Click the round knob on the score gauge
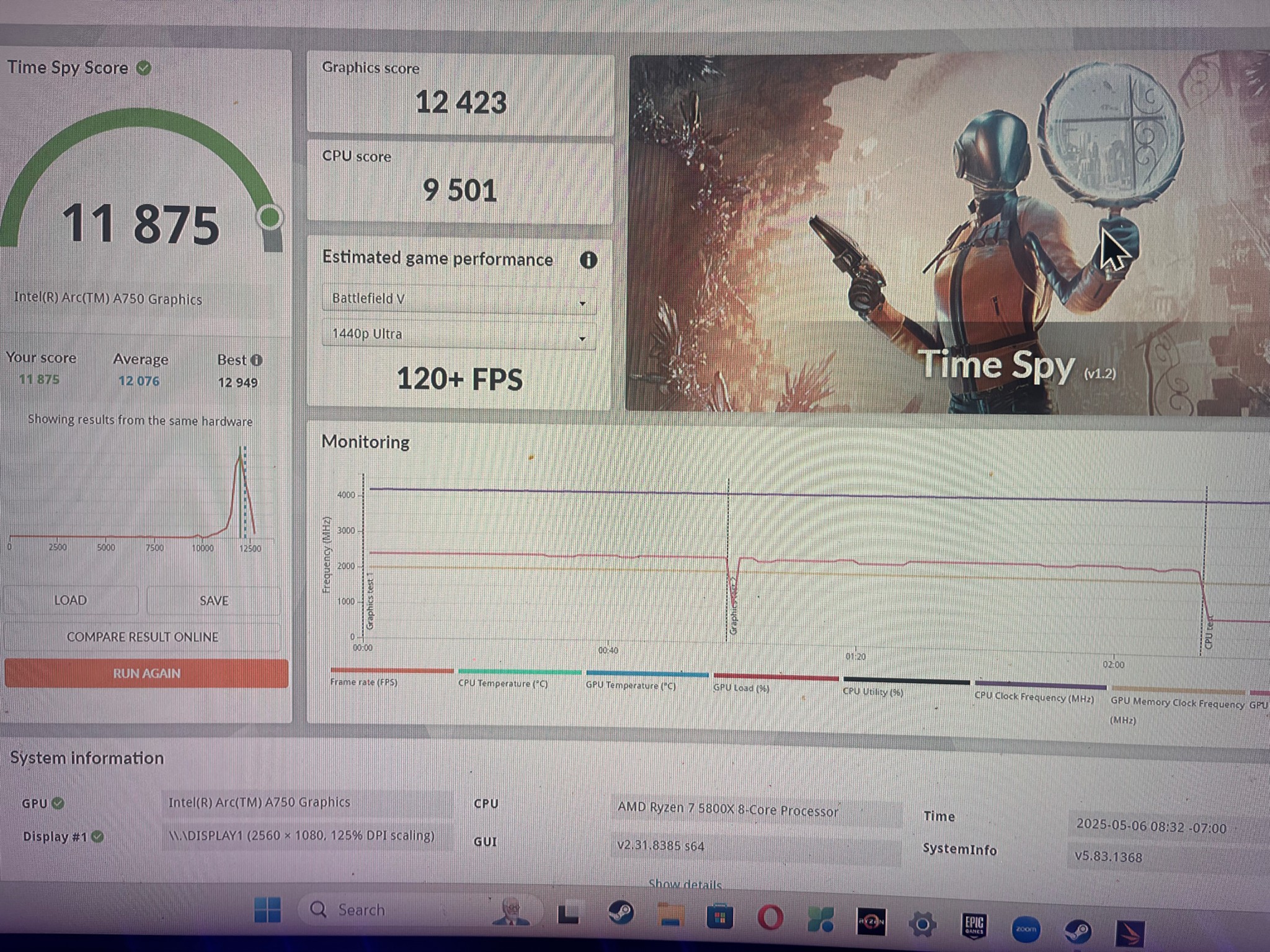This screenshot has height=952, width=1270. [x=270, y=218]
